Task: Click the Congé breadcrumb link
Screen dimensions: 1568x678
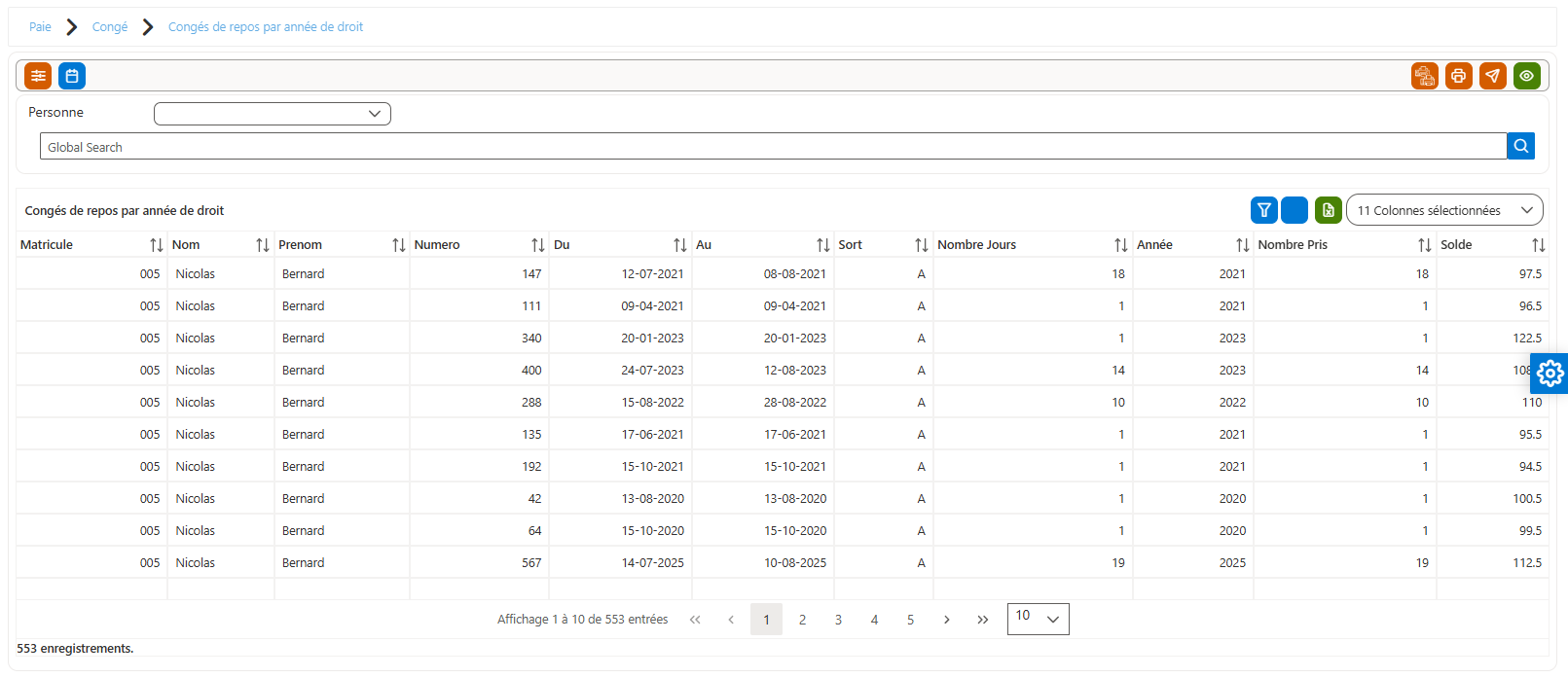Action: tap(110, 27)
